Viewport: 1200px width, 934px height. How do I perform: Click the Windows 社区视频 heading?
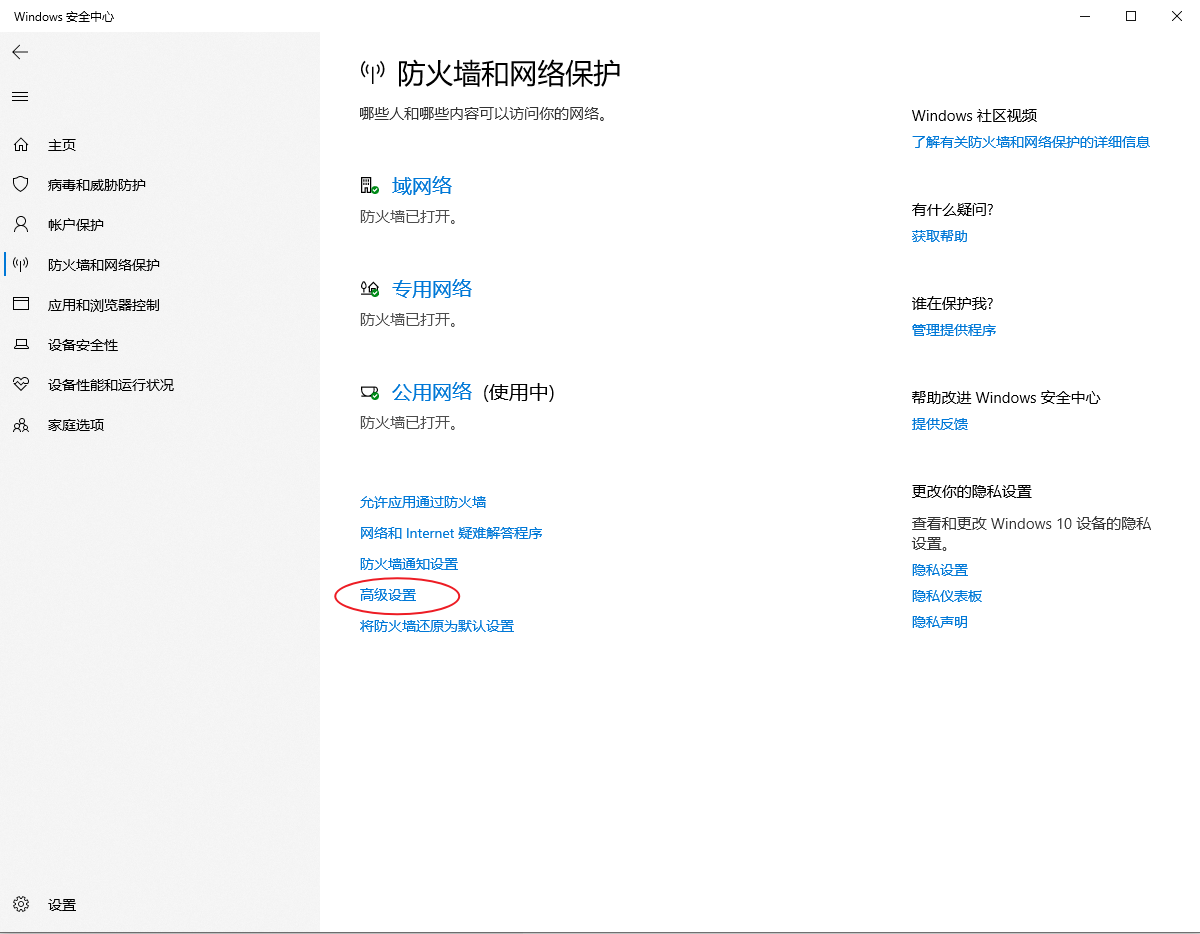tap(975, 116)
